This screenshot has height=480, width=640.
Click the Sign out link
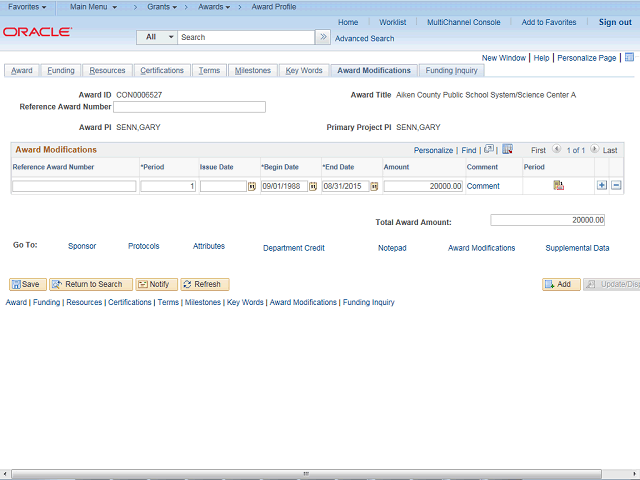click(615, 22)
